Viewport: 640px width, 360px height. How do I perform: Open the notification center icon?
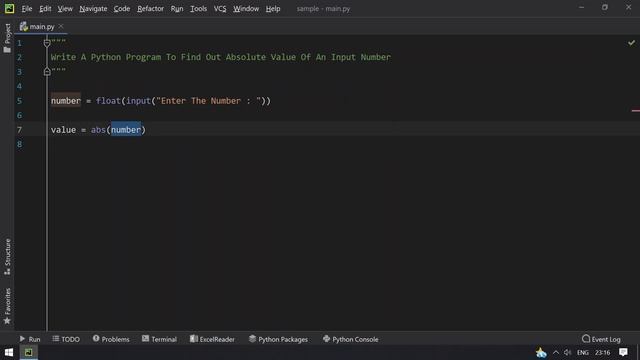[x=623, y=352]
